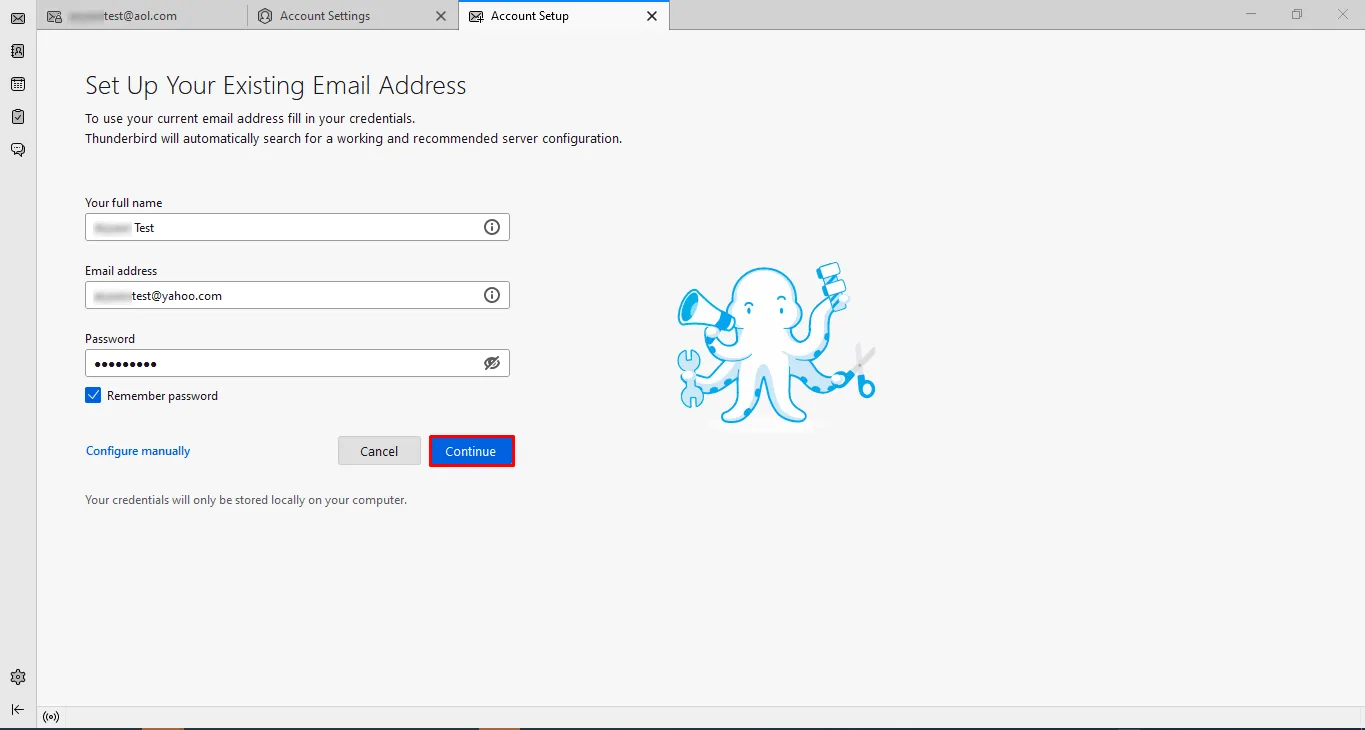Close the Account Settings tab
1365x730 pixels.
coord(441,16)
